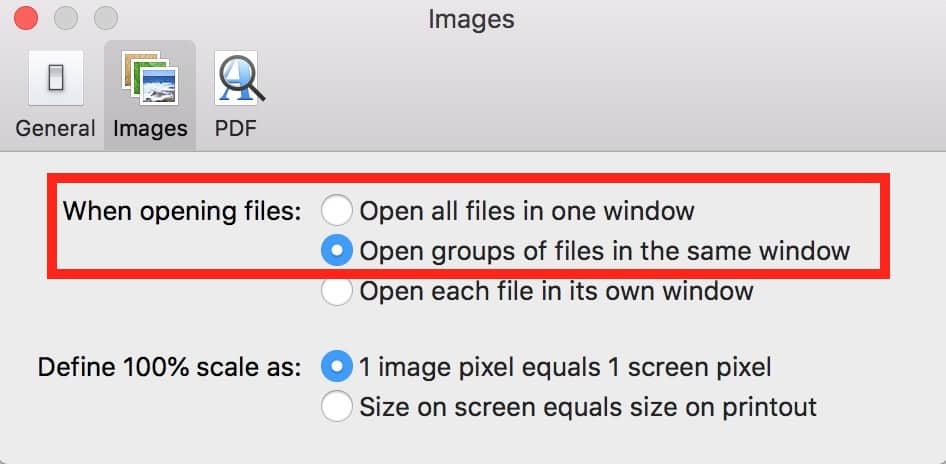Select the PDF tab label
This screenshot has width=946, height=464.
click(236, 129)
